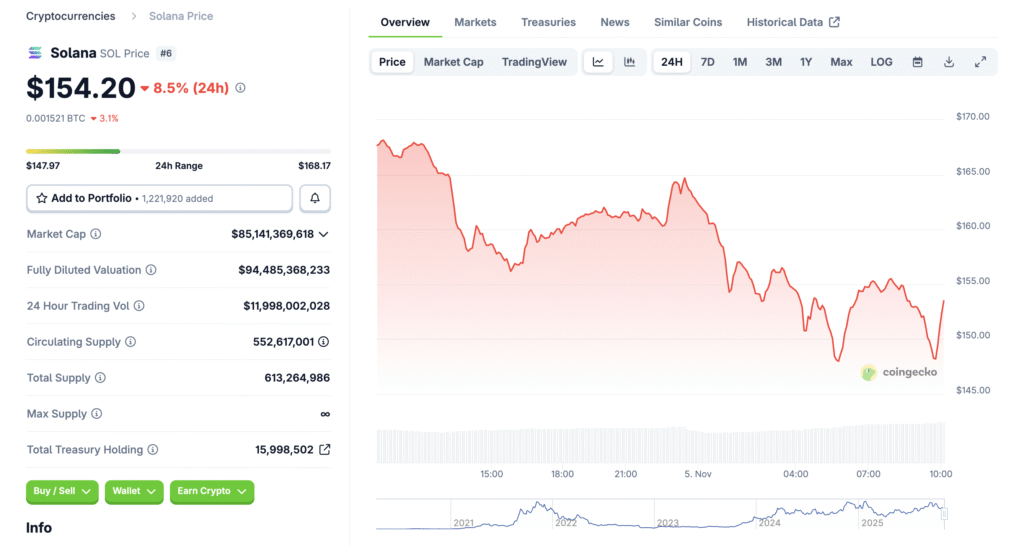Viewport: 1024px width, 546px height.
Task: Switch chart to Market Cap view
Action: [x=453, y=62]
